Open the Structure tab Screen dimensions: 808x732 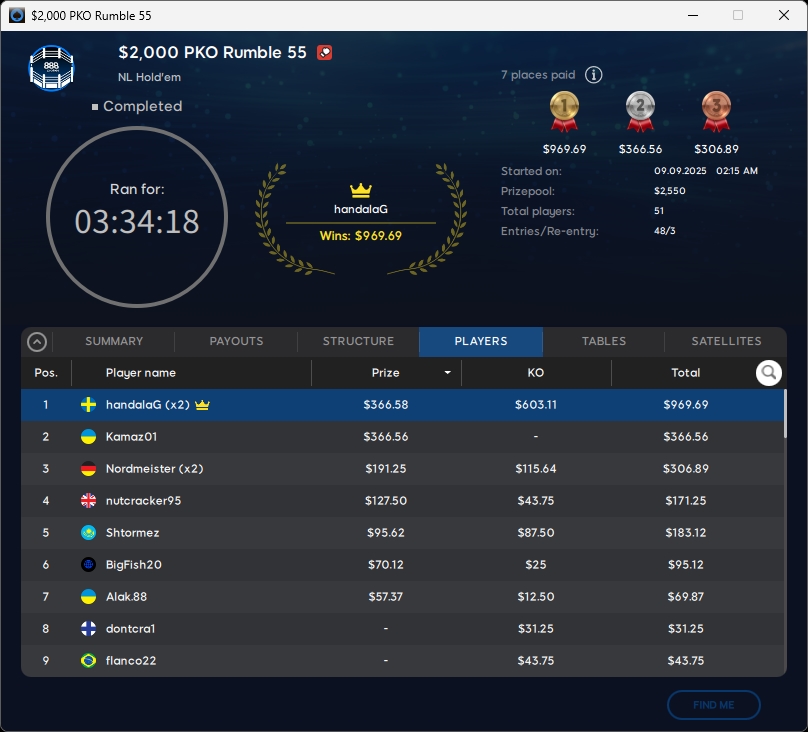pyautogui.click(x=358, y=341)
